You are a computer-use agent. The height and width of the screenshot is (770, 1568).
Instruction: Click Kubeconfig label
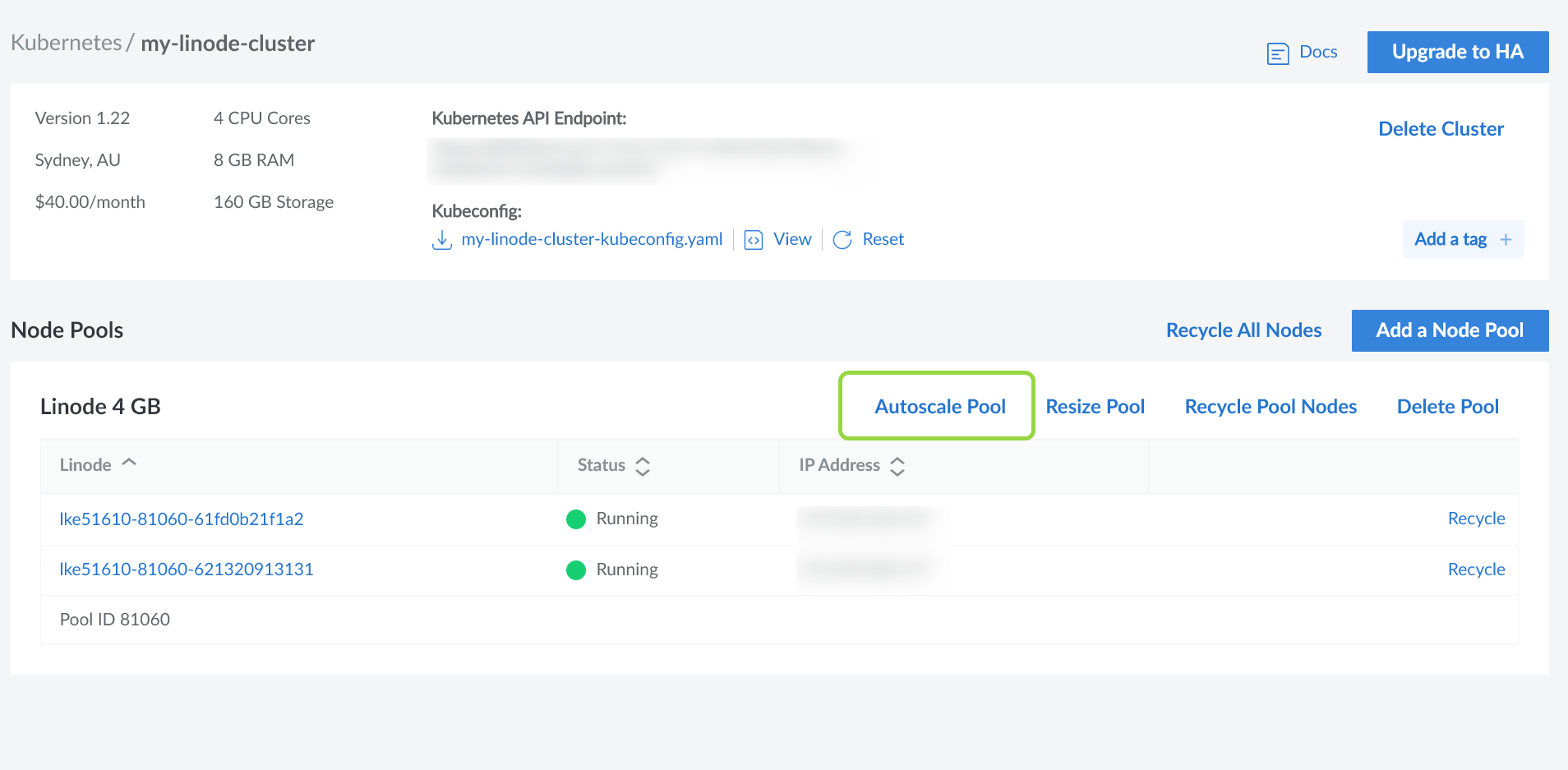(x=477, y=211)
